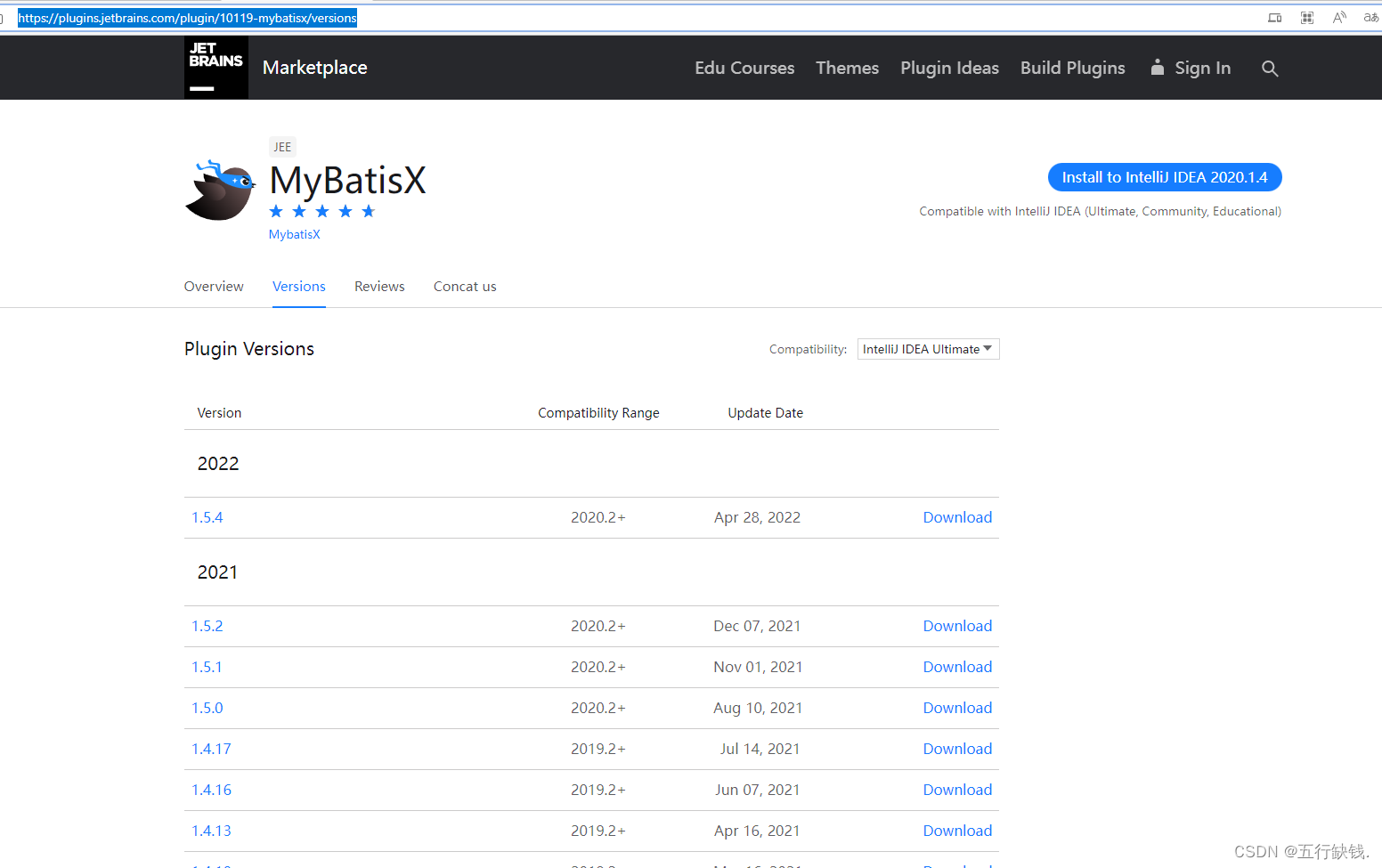
Task: Open the translate (aあ) browser icon
Action: [x=1370, y=17]
